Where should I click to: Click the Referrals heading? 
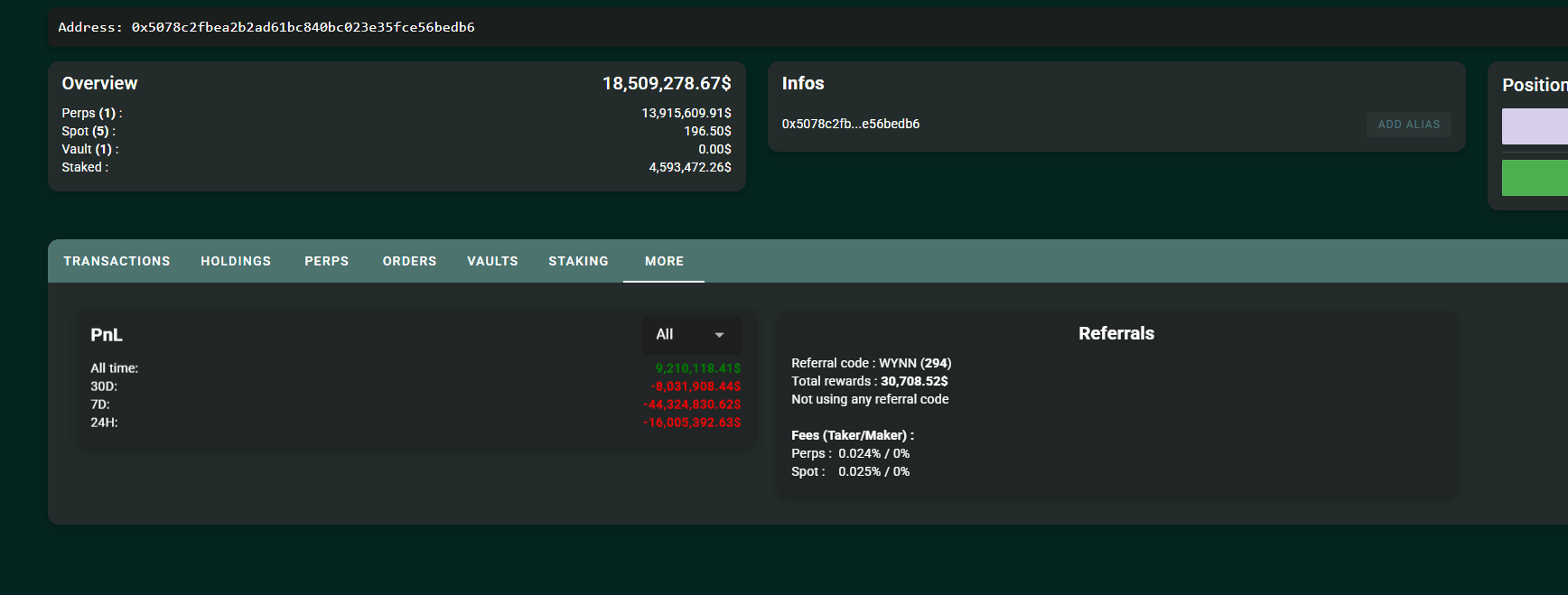click(1116, 333)
